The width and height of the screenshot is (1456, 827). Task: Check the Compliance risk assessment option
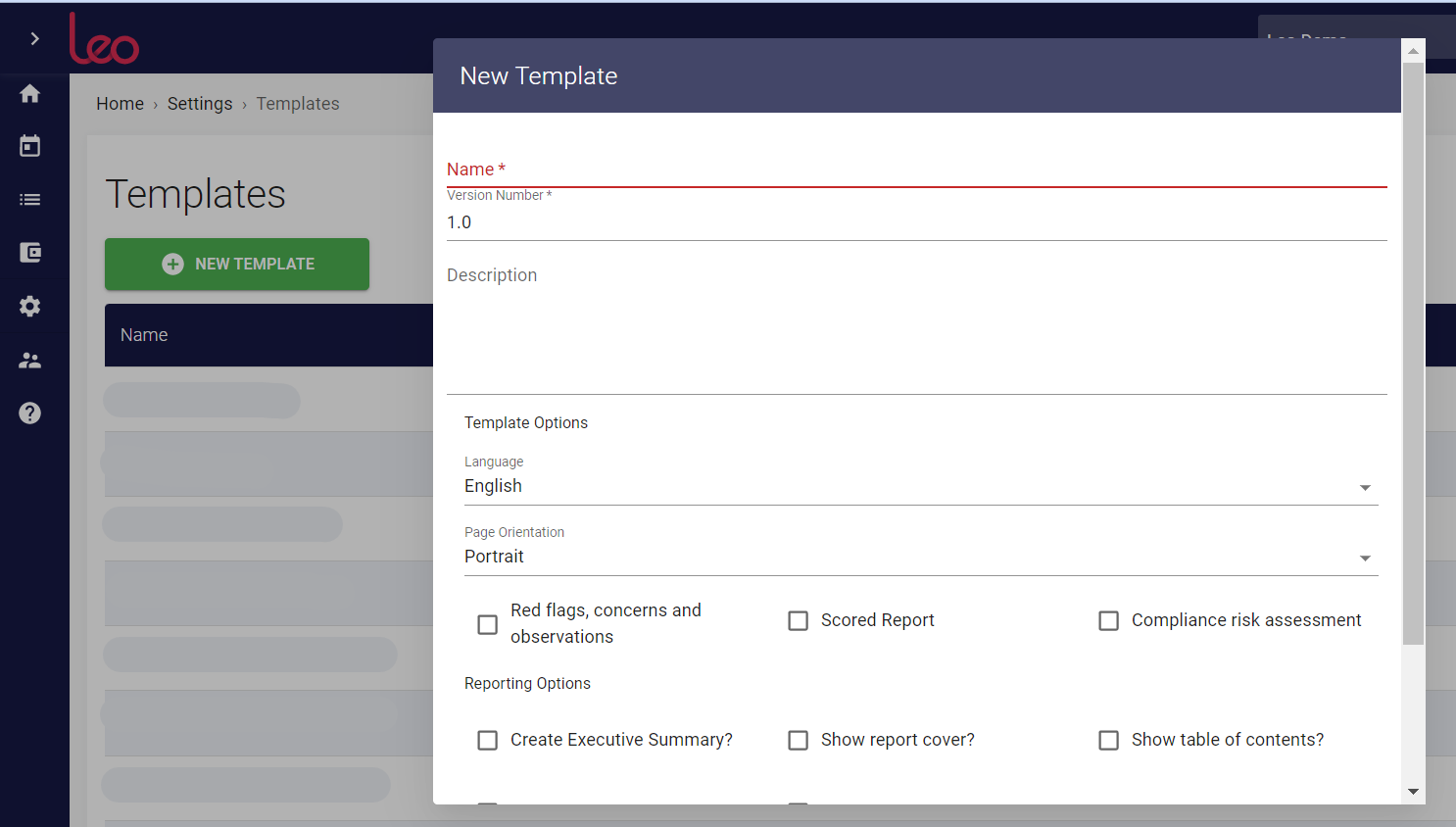[x=1108, y=620]
